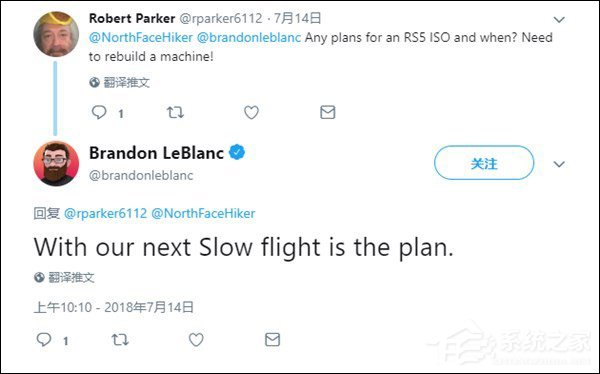Retweet Robert Parker's tweet
The height and width of the screenshot is (374, 600).
175,113
